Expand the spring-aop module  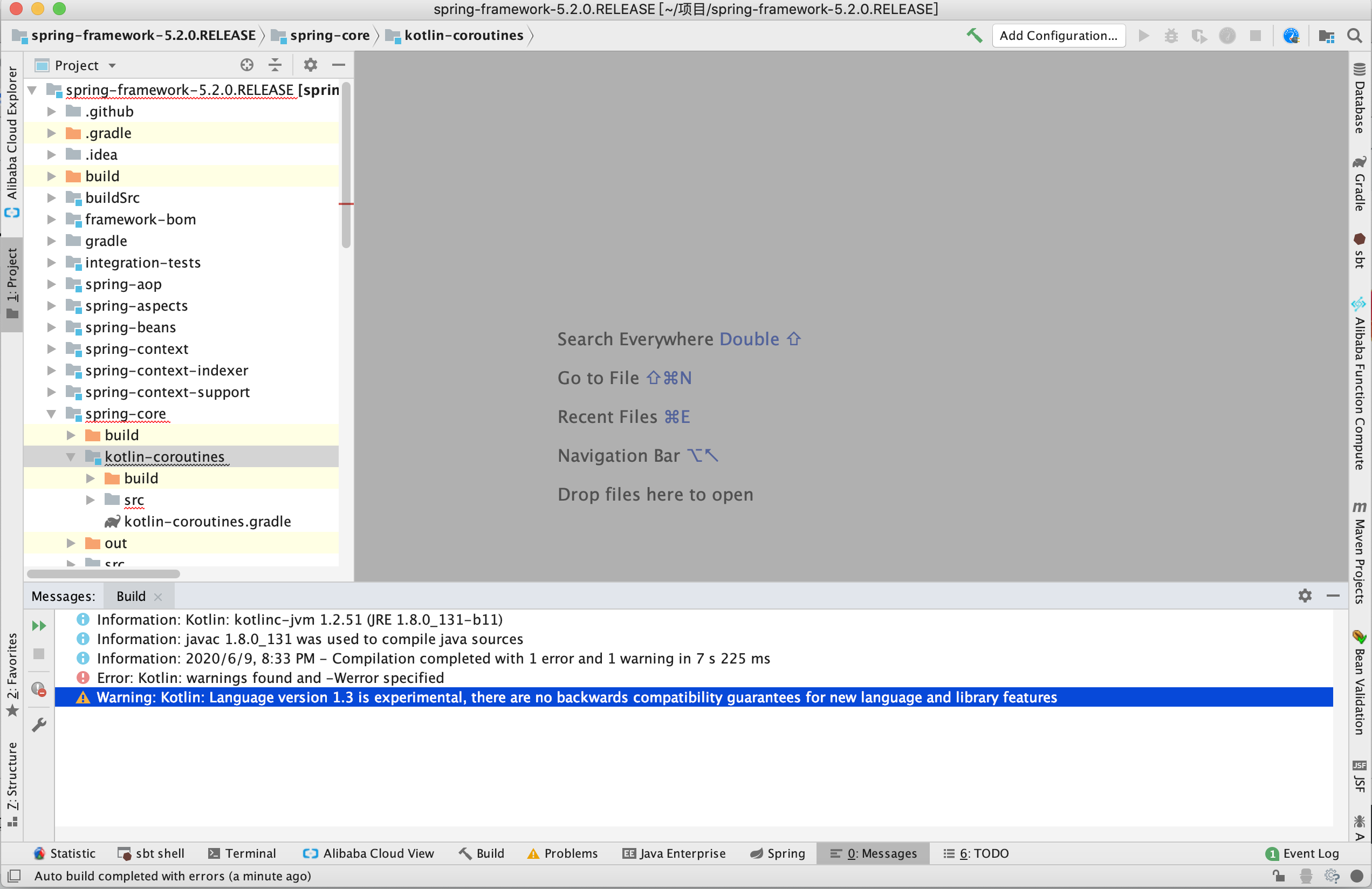pyautogui.click(x=51, y=284)
